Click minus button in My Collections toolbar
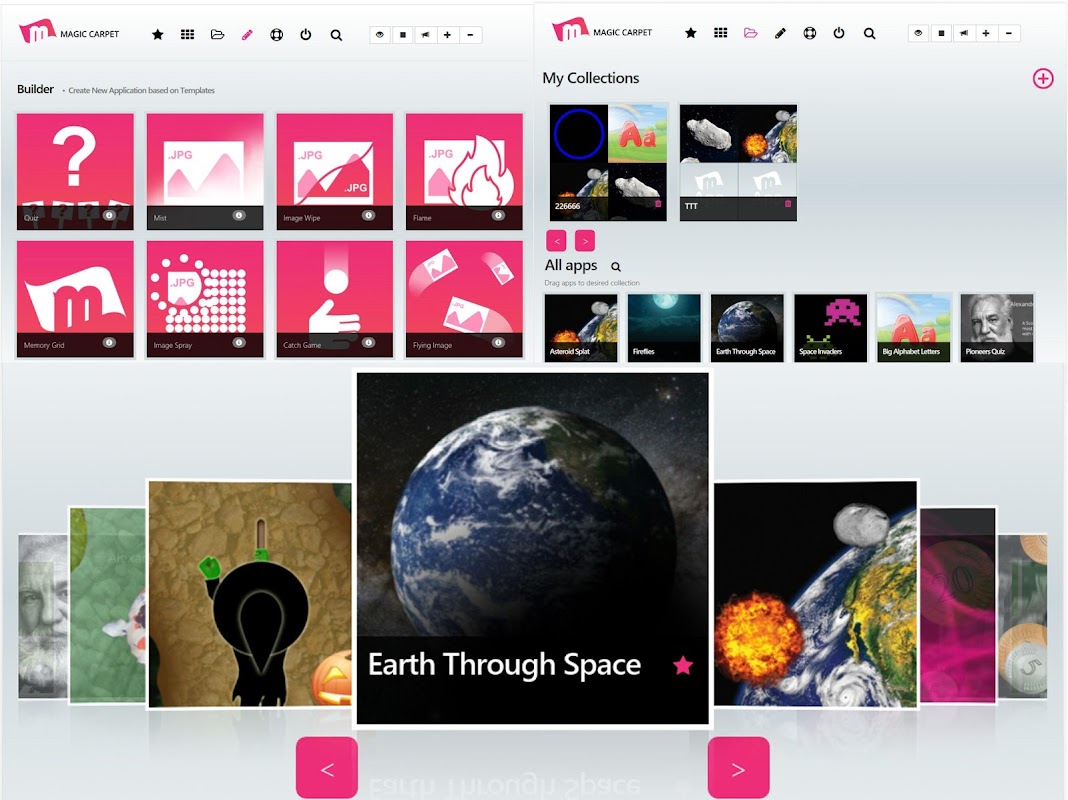This screenshot has width=1068, height=800. tap(1008, 33)
